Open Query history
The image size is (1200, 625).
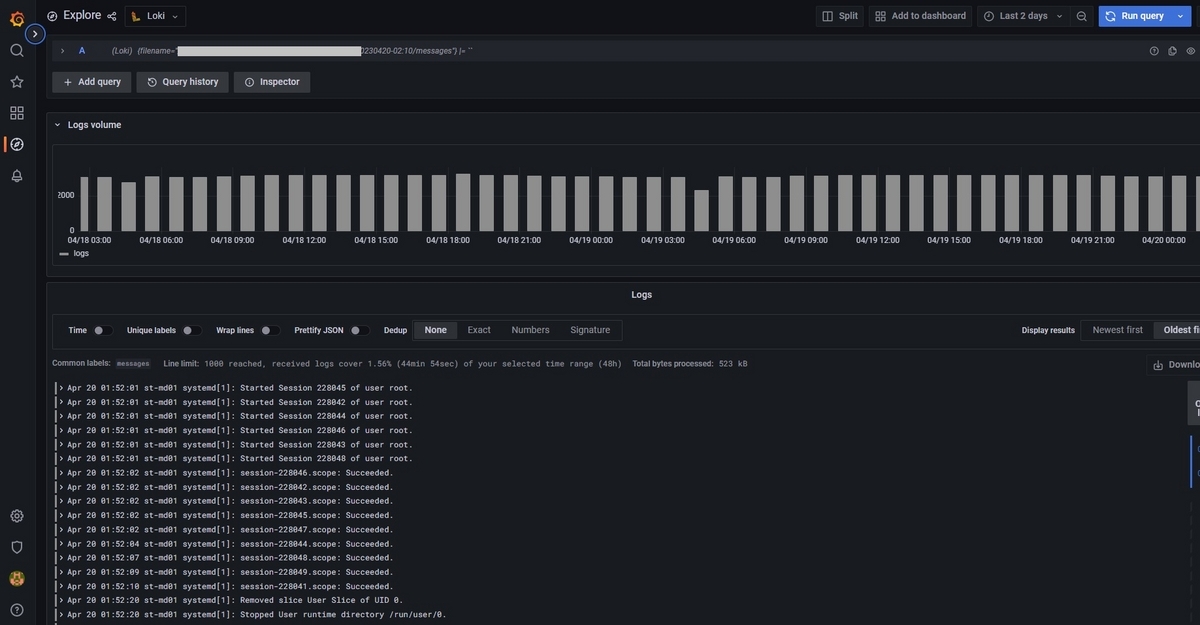point(182,82)
